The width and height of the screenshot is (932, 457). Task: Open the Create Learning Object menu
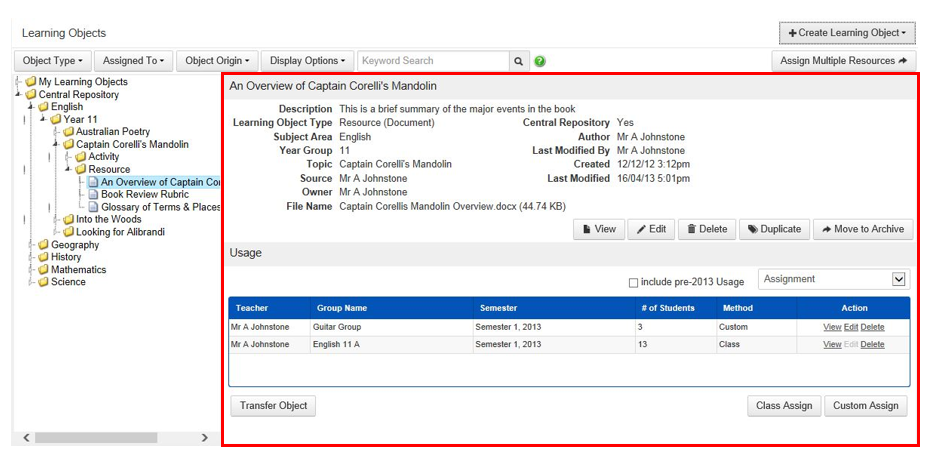tap(847, 33)
